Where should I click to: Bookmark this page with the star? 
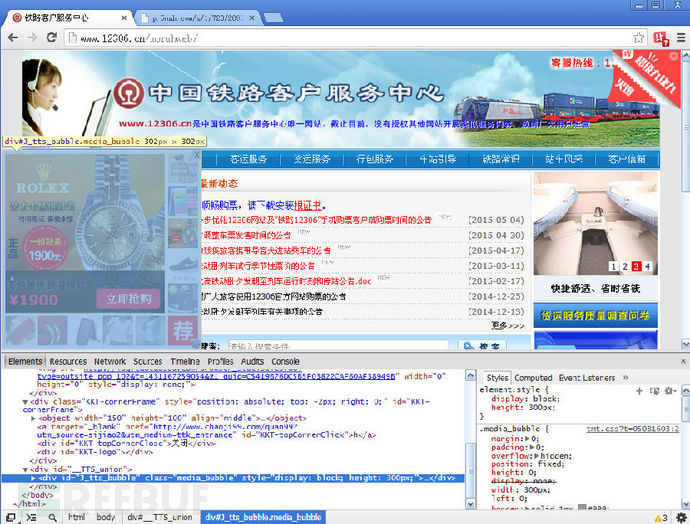click(x=639, y=38)
